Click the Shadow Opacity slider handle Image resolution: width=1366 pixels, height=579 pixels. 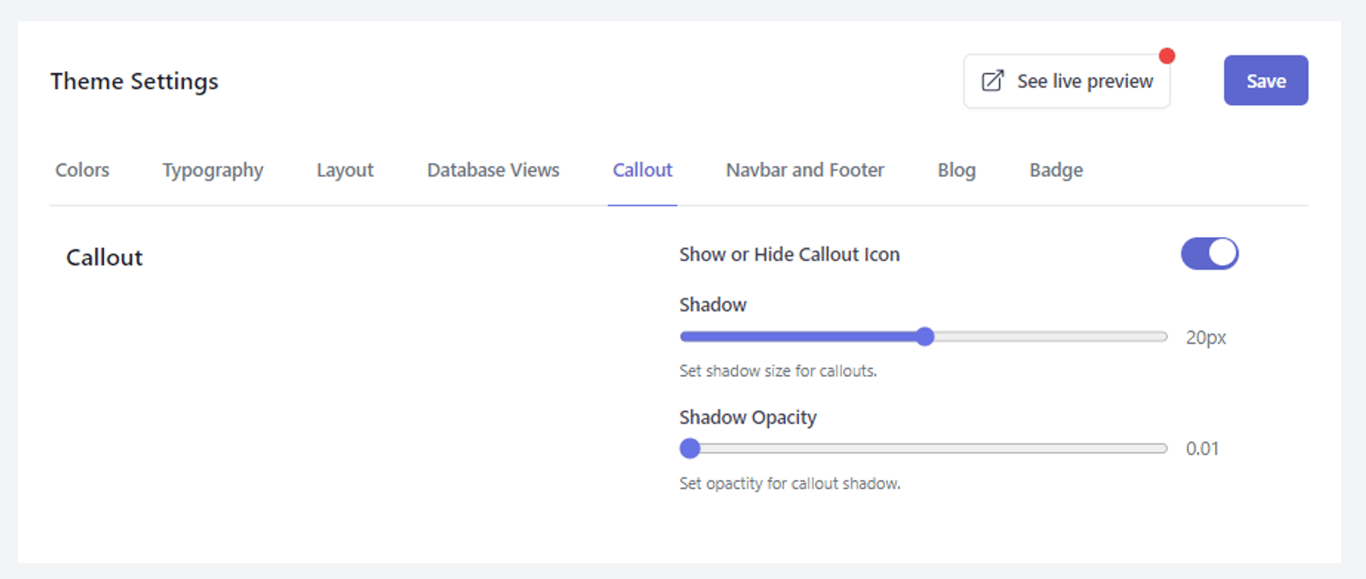tap(690, 448)
